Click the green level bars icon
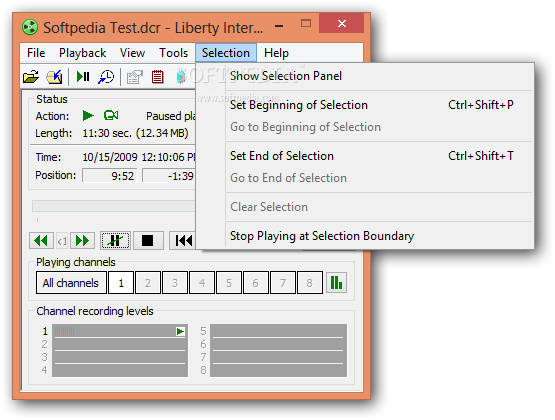This screenshot has height=420, width=555. (x=336, y=283)
